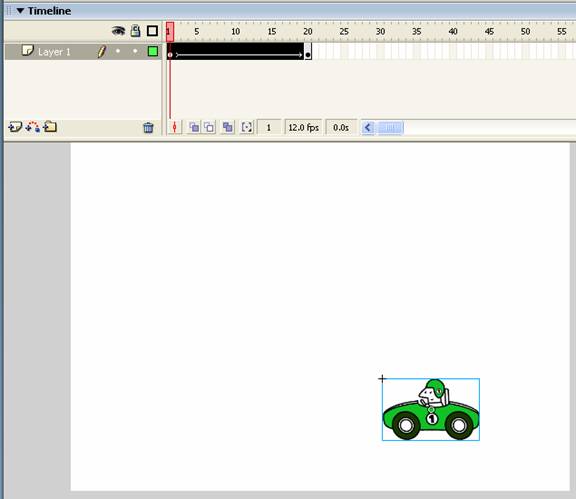Click the Add Motion Guide icon
Image resolution: width=576 pixels, height=499 pixels.
[33, 127]
